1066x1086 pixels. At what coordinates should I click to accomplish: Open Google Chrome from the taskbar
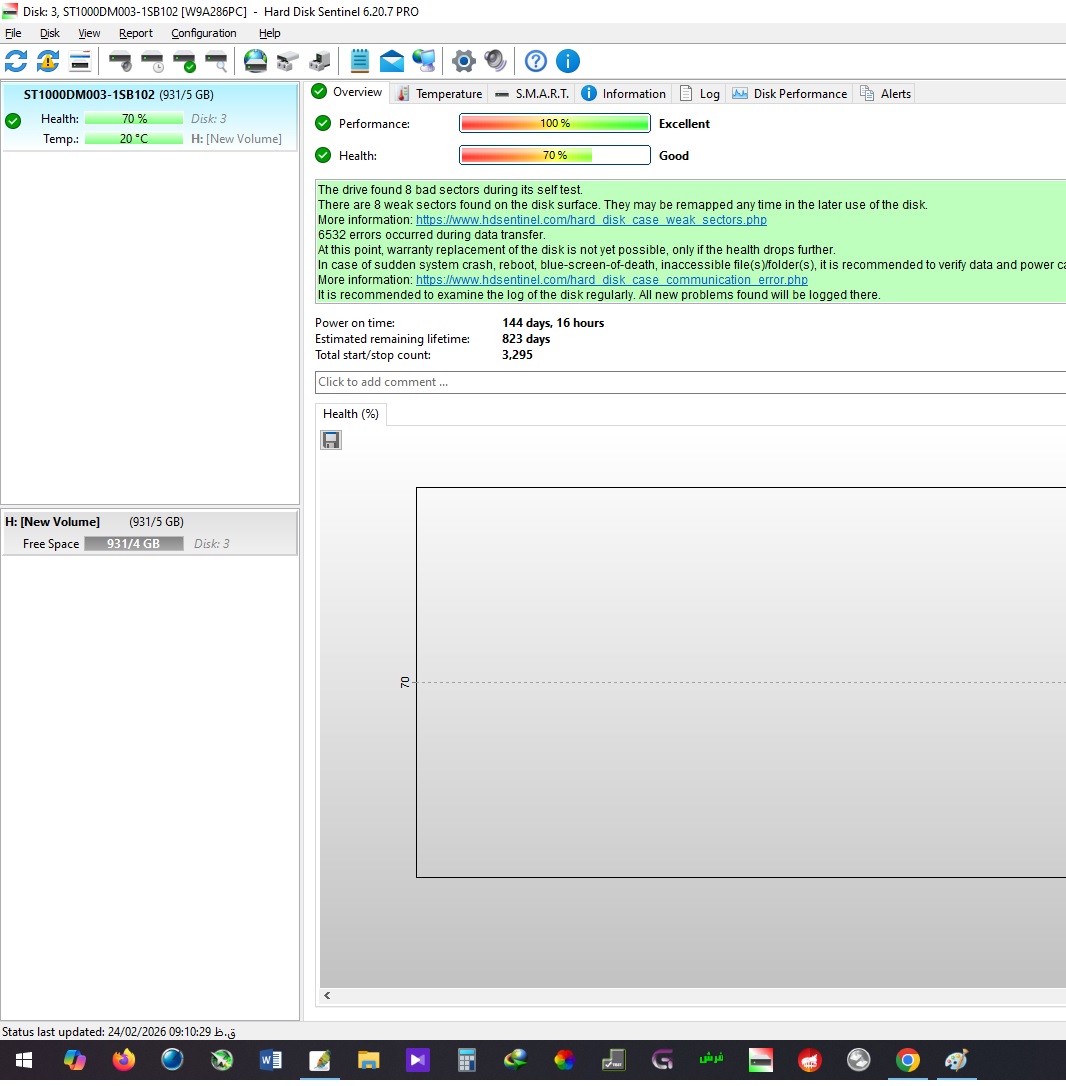(908, 1060)
